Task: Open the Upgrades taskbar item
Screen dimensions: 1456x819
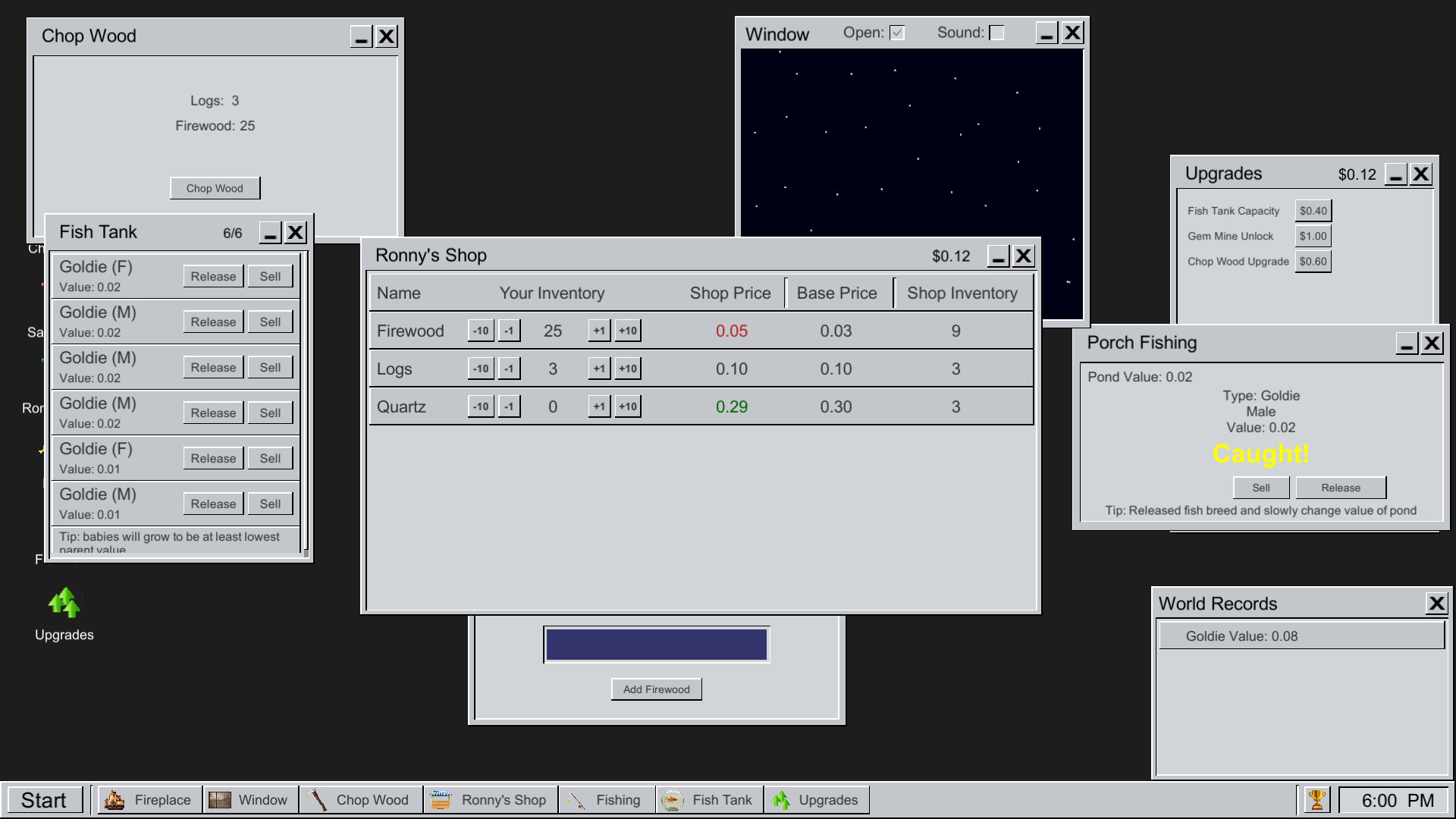Action: [x=816, y=800]
